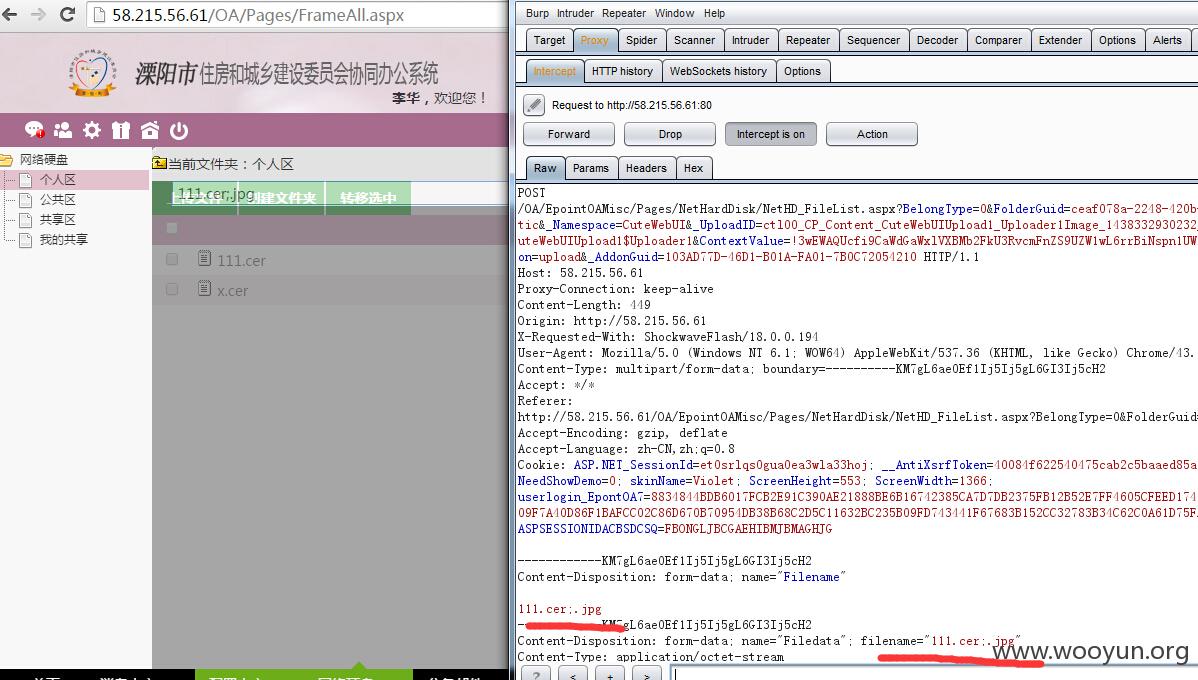This screenshot has height=680, width=1198.
Task: Click the shirt skin icon
Action: pos(121,130)
